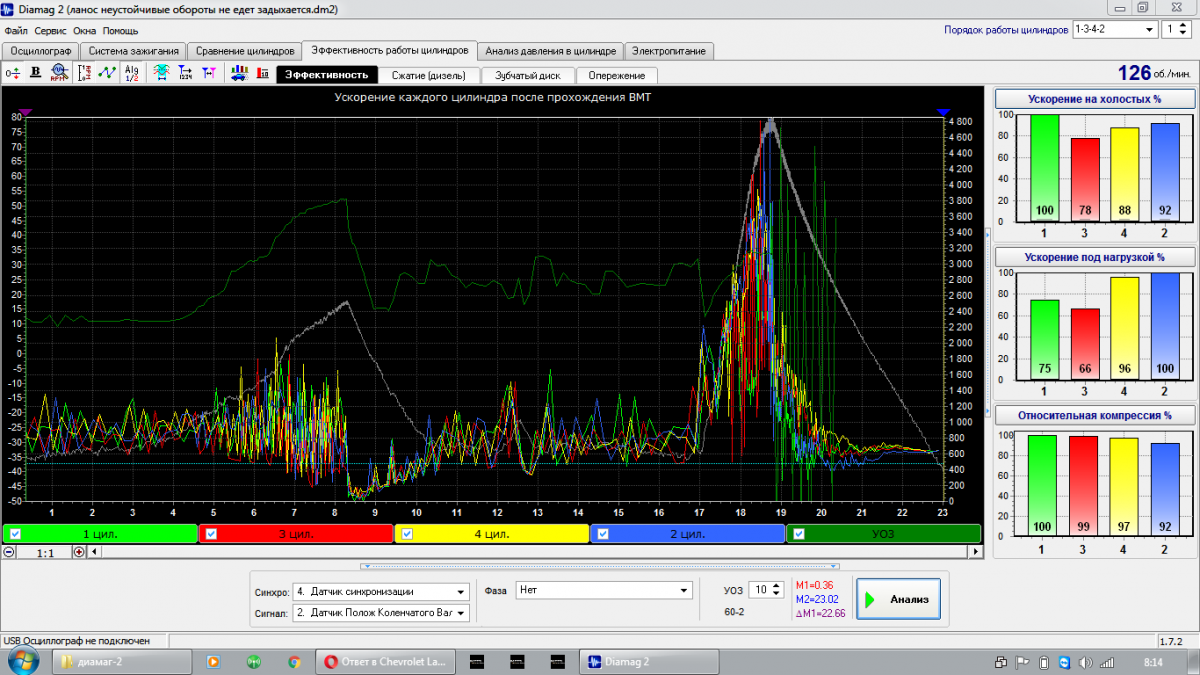
Task: Switch to the "Система зажигания" tab
Action: pyautogui.click(x=133, y=51)
